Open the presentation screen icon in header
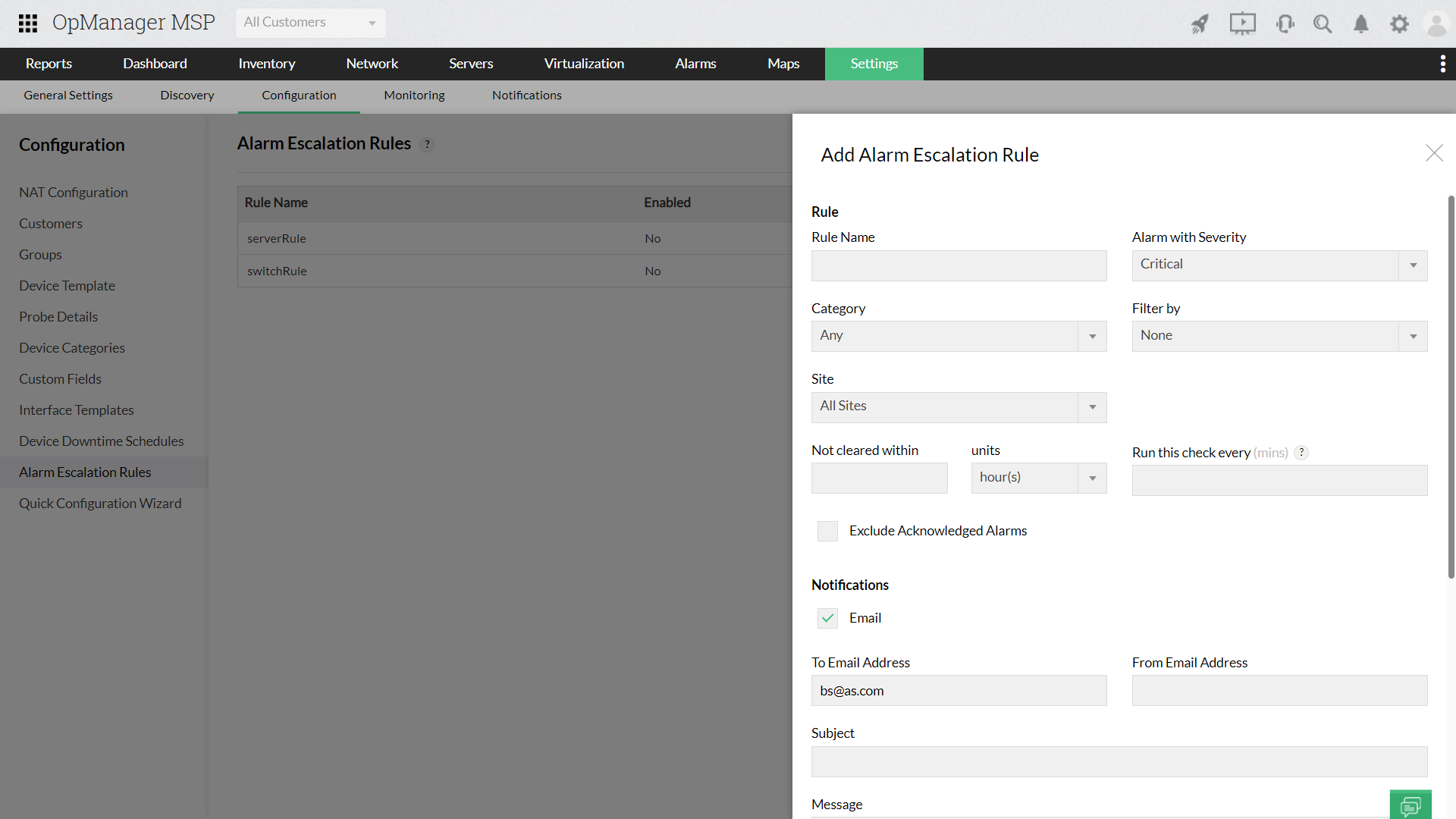 tap(1242, 24)
